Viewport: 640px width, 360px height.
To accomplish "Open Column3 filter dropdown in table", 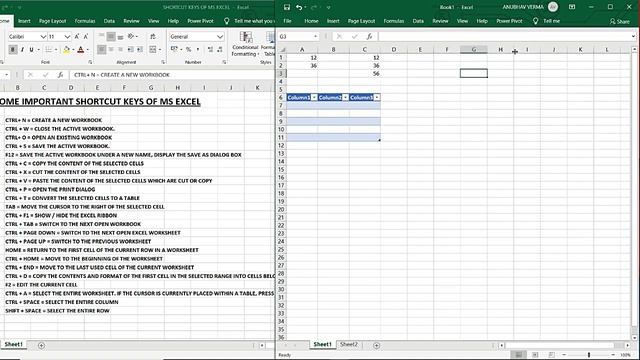I will pyautogui.click(x=377, y=98).
